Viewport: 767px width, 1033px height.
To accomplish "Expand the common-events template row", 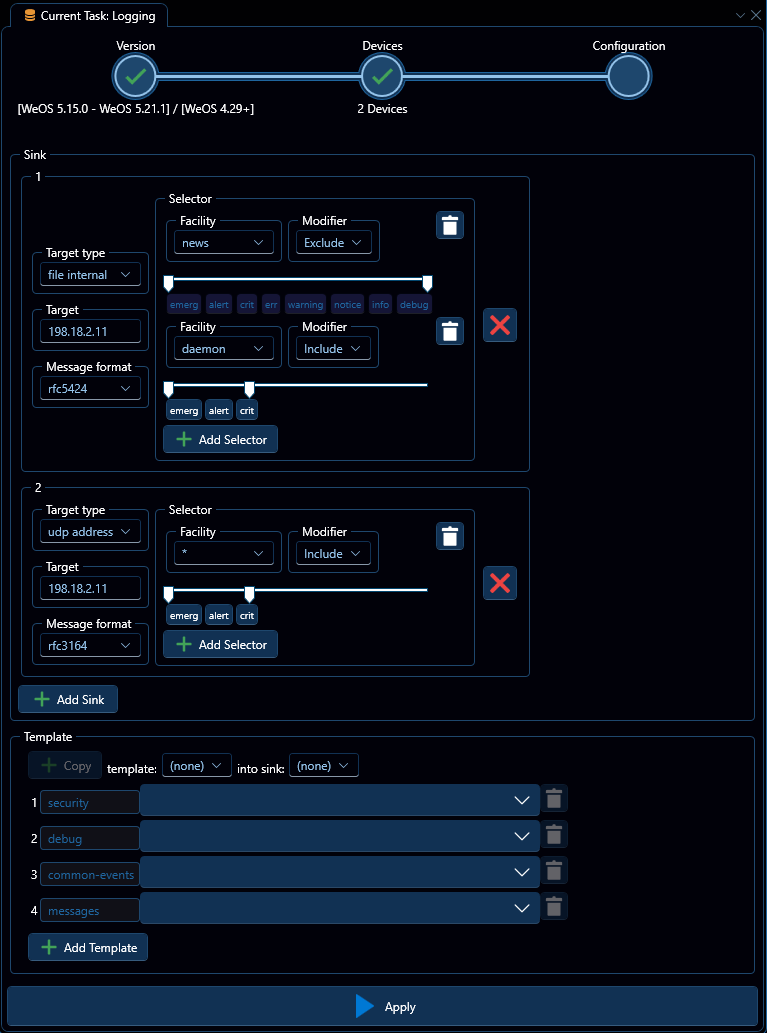I will coord(340,872).
